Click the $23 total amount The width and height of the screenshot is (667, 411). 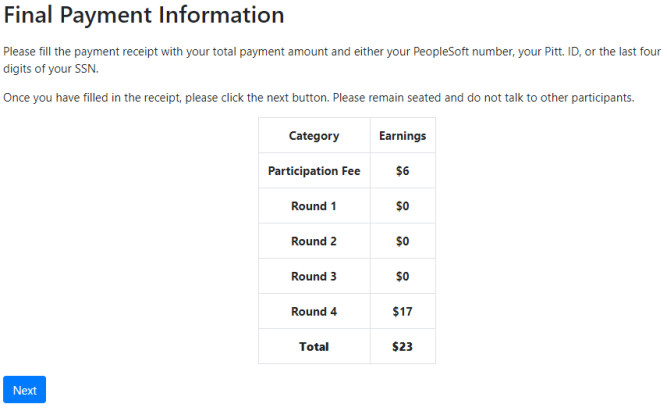[402, 347]
